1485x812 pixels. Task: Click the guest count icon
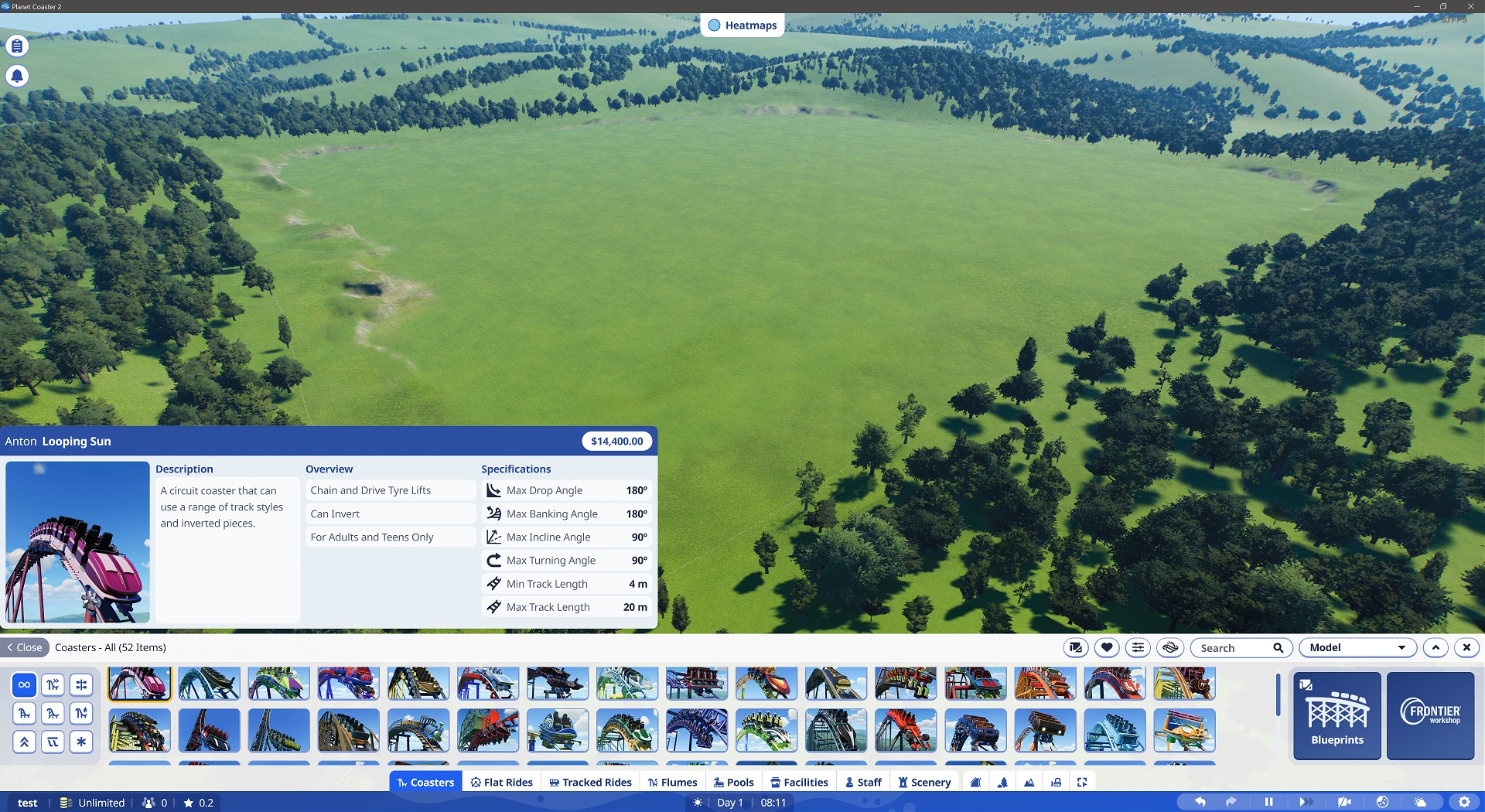(148, 803)
